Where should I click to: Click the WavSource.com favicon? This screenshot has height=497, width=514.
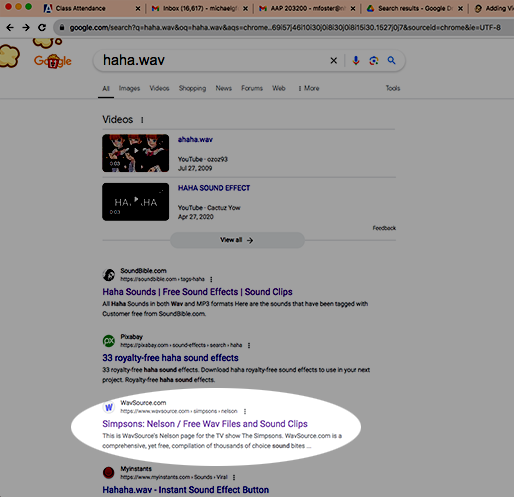109,407
